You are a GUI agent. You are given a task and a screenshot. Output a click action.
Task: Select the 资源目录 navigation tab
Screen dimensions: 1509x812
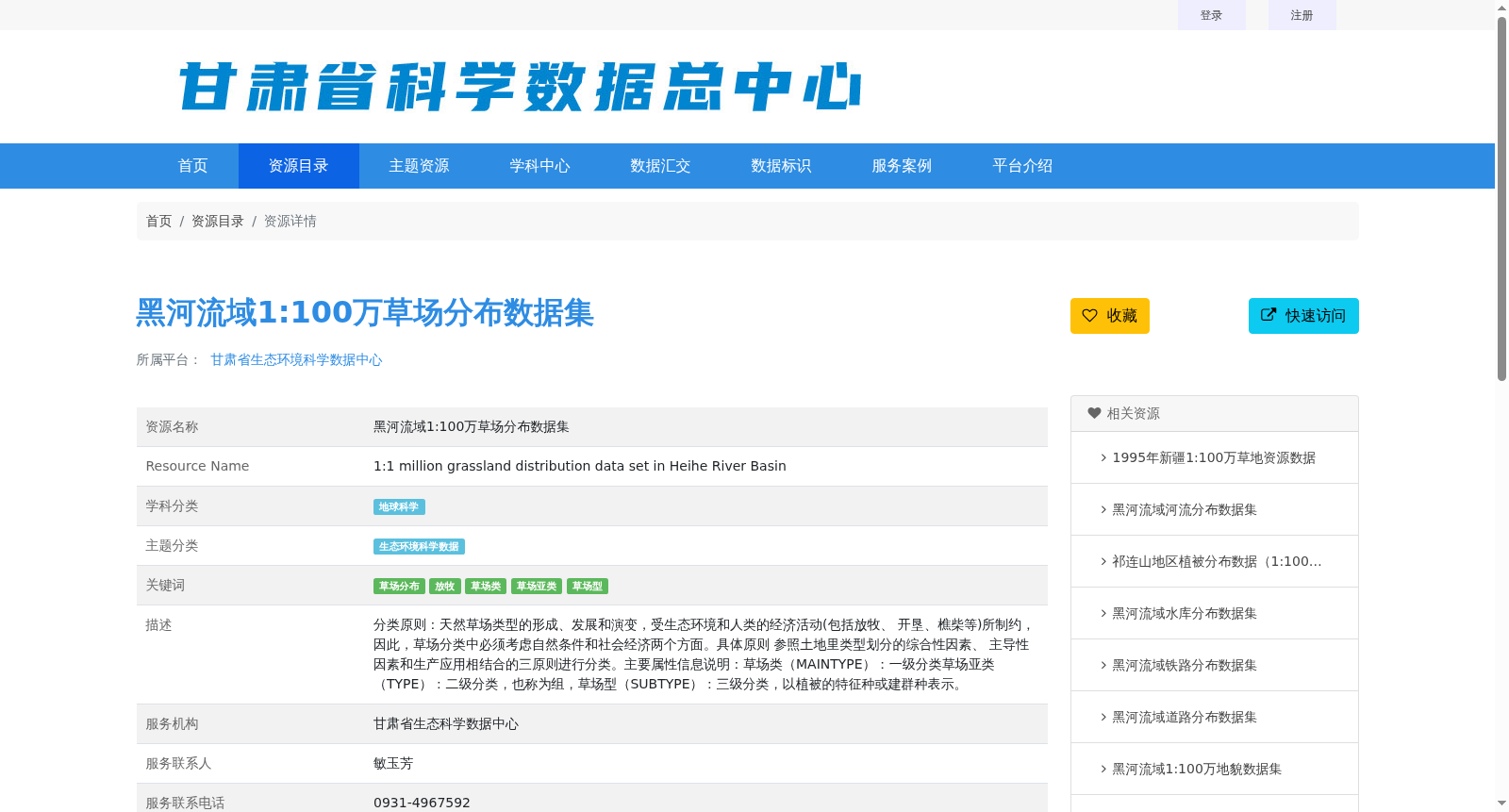pos(299,166)
